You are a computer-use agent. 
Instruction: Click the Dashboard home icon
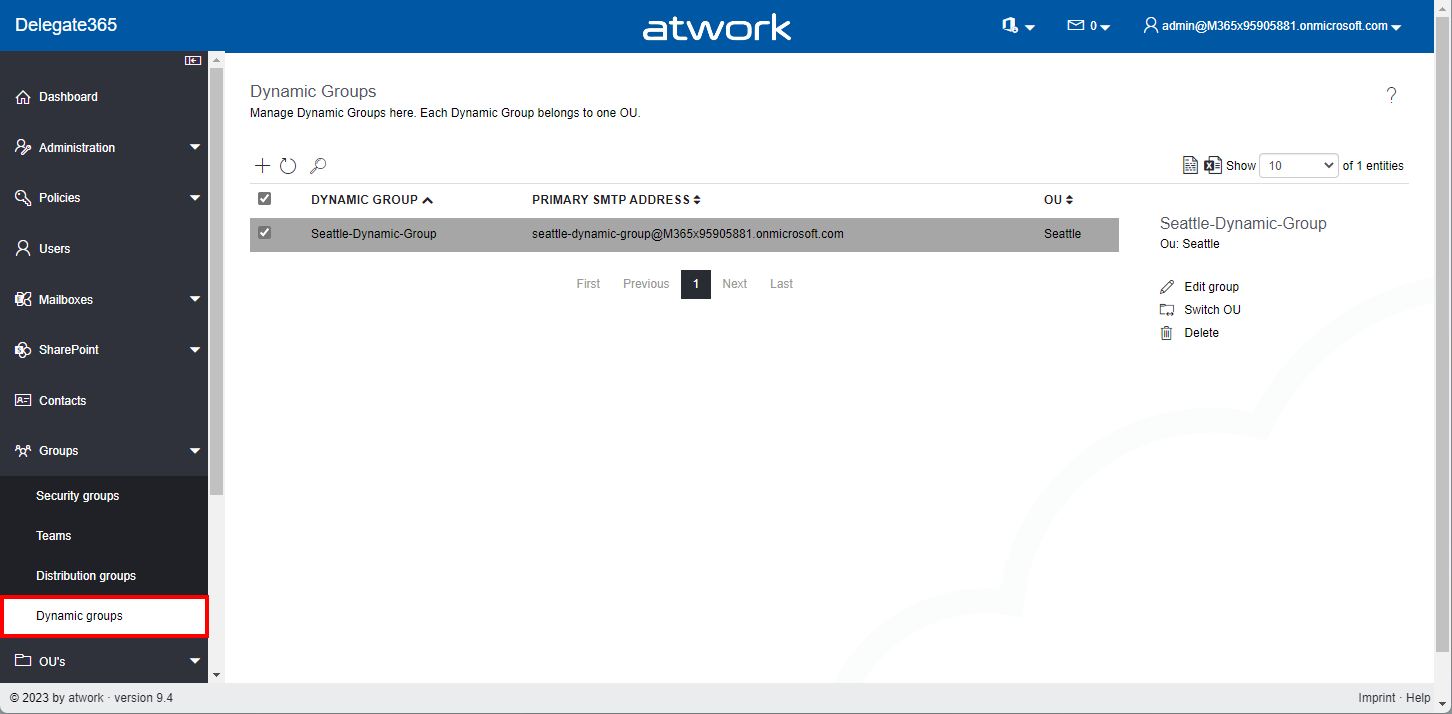pyautogui.click(x=24, y=97)
